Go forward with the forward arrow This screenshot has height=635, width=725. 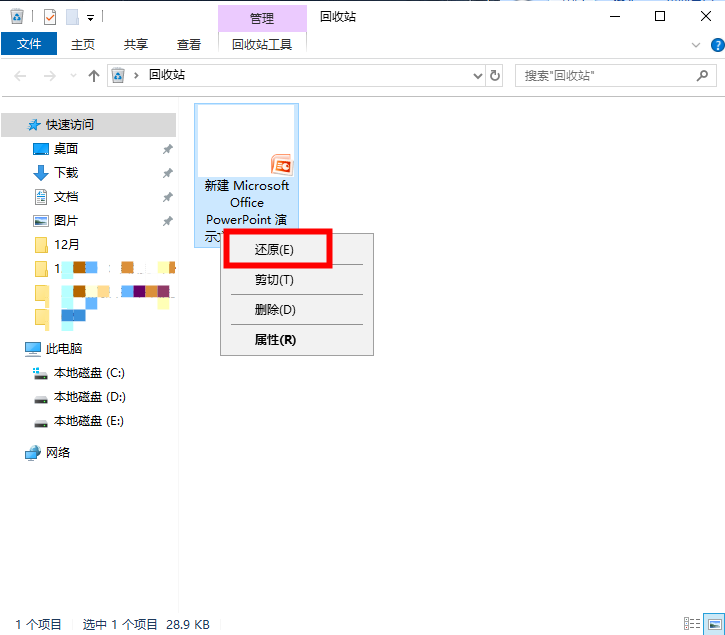pyautogui.click(x=49, y=75)
